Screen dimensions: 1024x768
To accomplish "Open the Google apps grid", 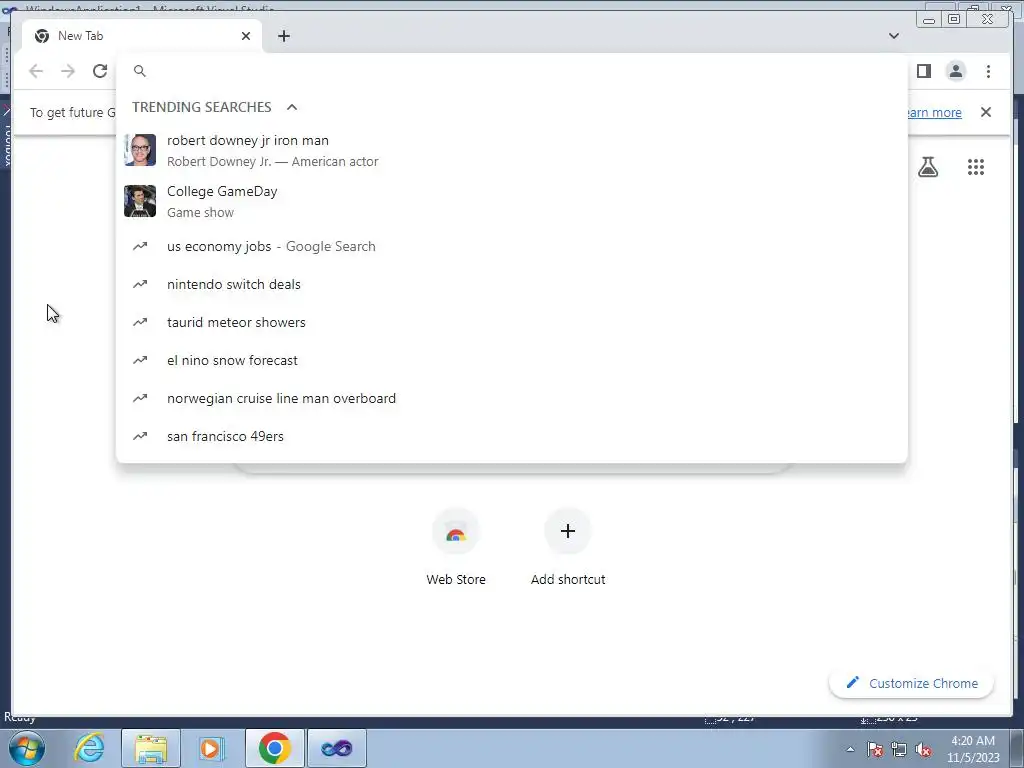I will [x=976, y=167].
